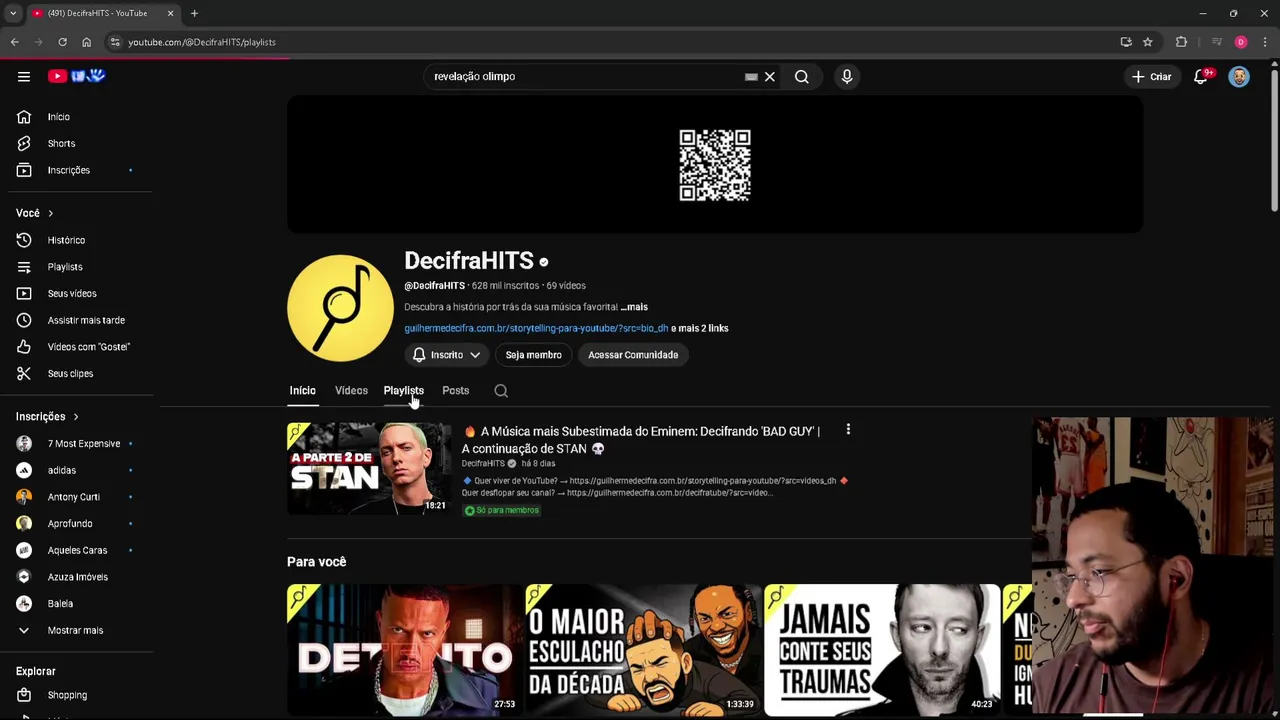
Task: Search within channel magnifier icon
Action: 501,391
